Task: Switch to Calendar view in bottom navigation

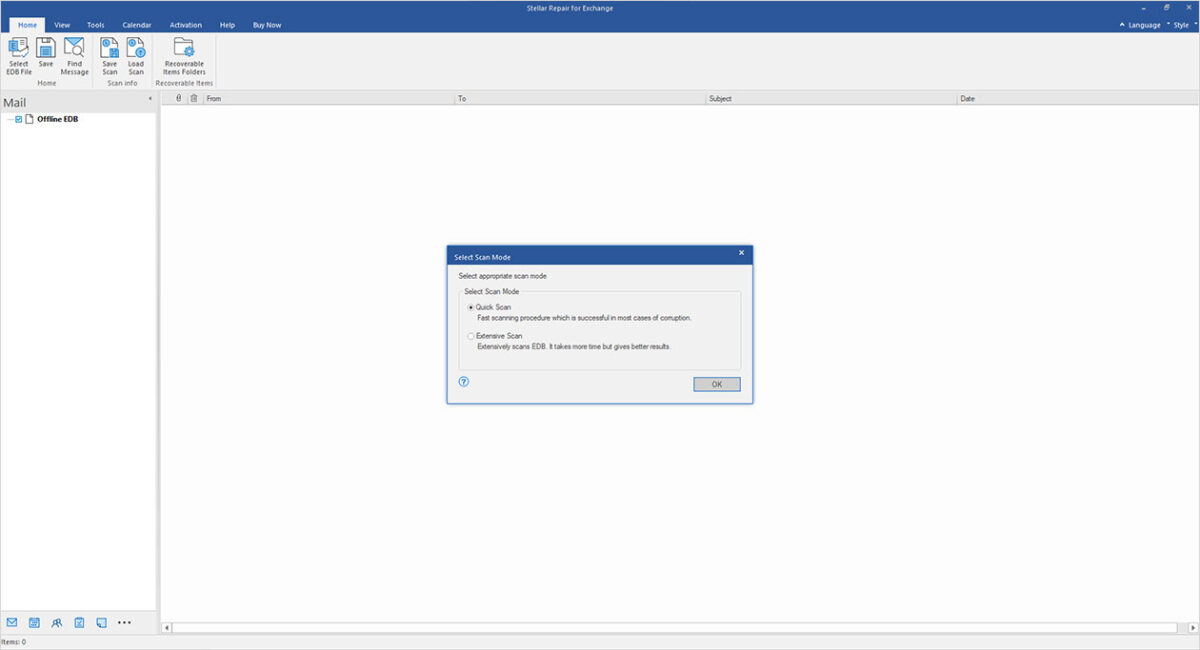Action: pos(34,622)
